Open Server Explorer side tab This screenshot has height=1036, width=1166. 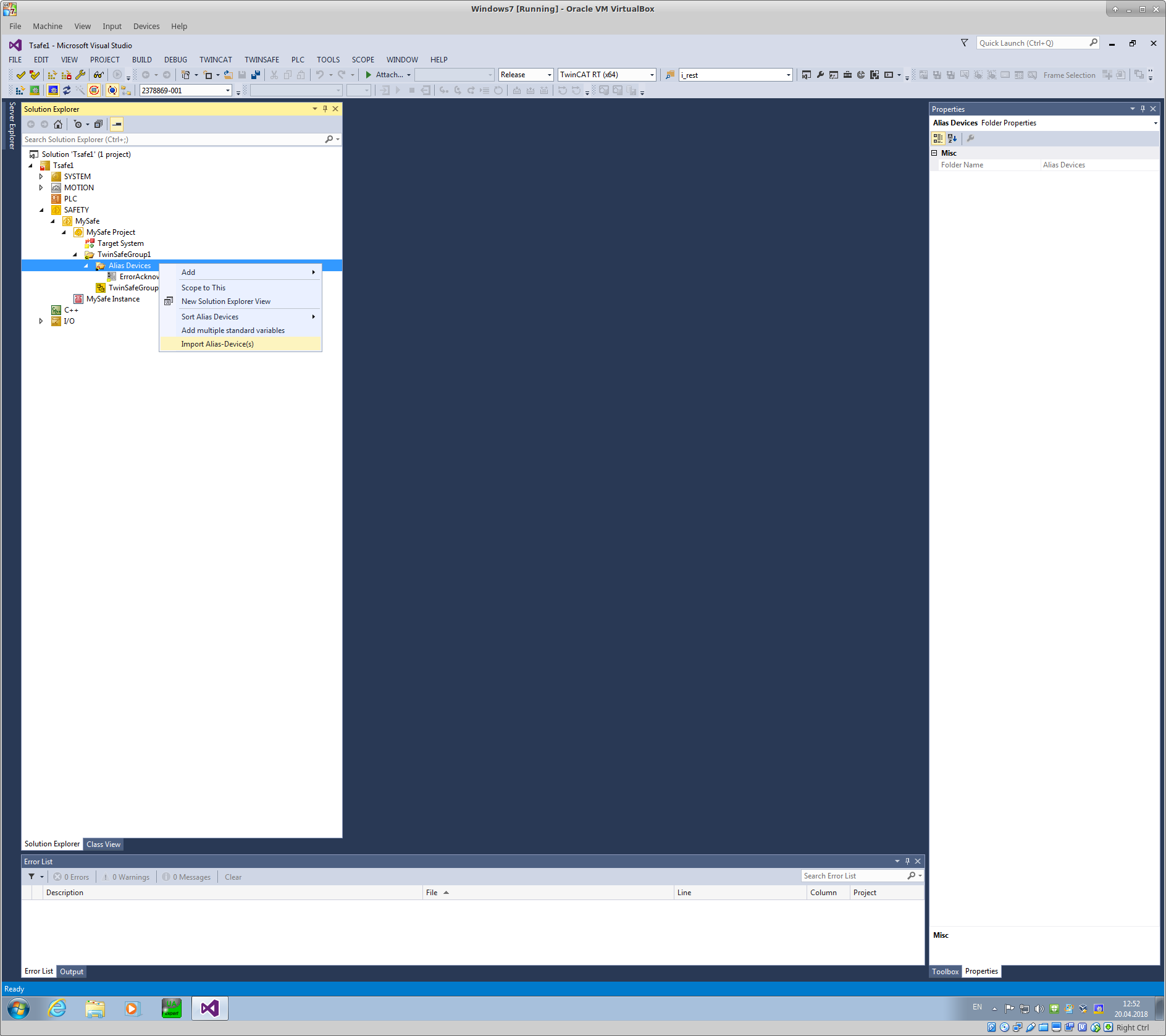coord(12,126)
